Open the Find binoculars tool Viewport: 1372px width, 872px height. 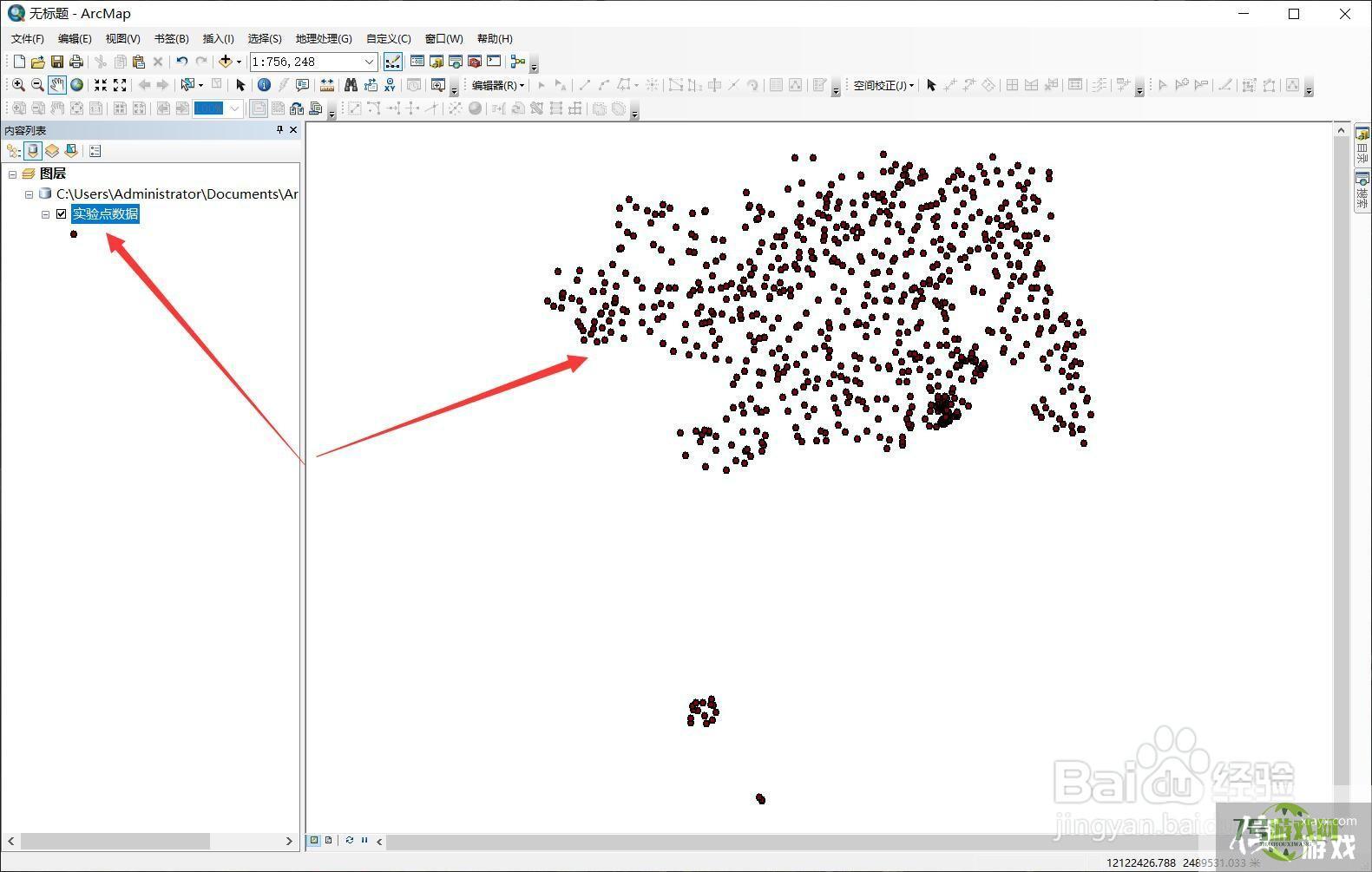pyautogui.click(x=351, y=85)
